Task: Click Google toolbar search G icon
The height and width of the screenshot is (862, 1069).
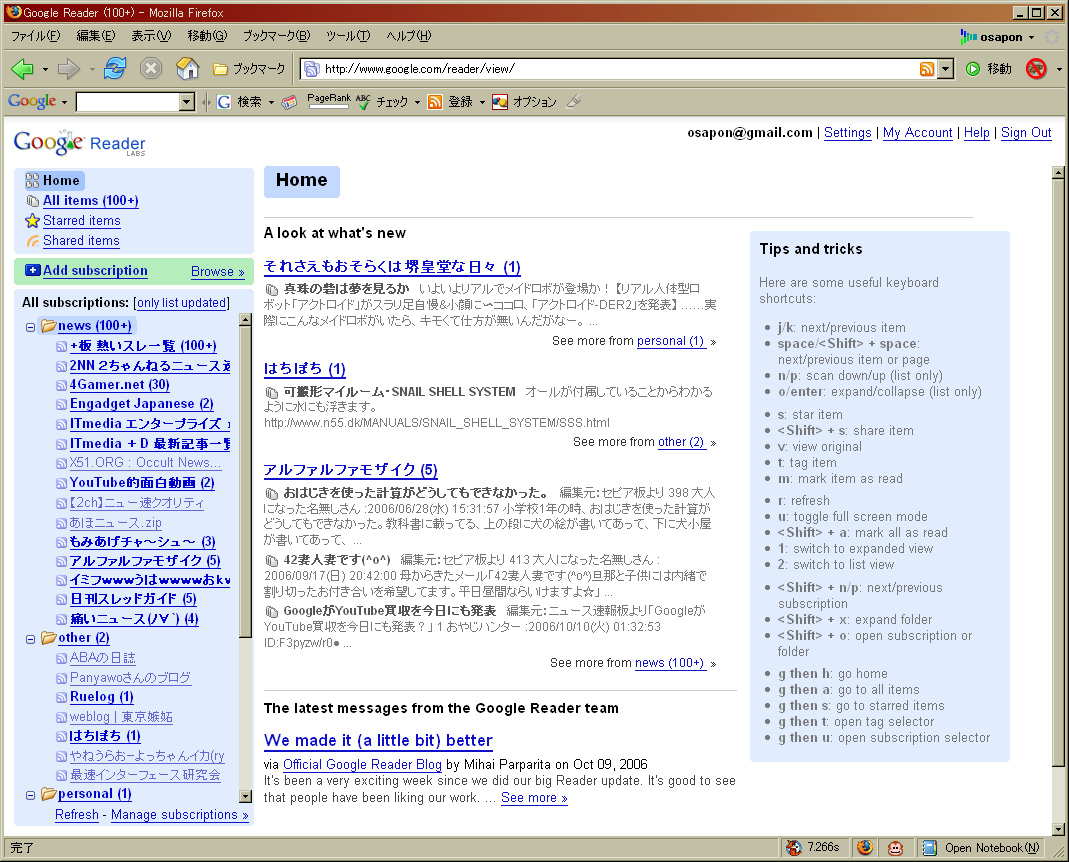Action: [x=224, y=102]
